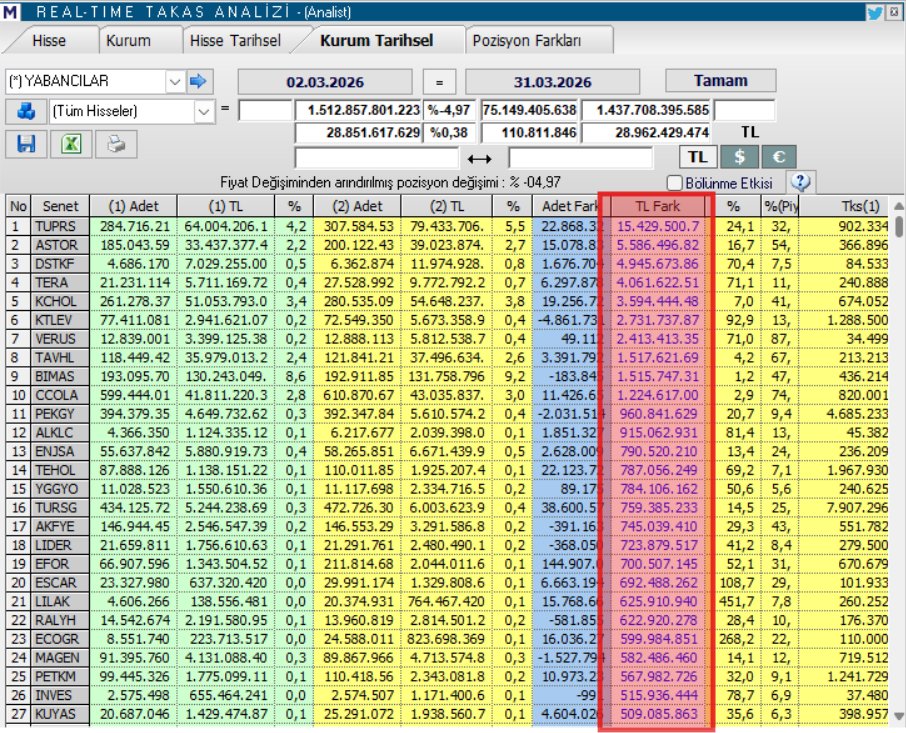Export to Excel with the green icon

click(x=71, y=144)
